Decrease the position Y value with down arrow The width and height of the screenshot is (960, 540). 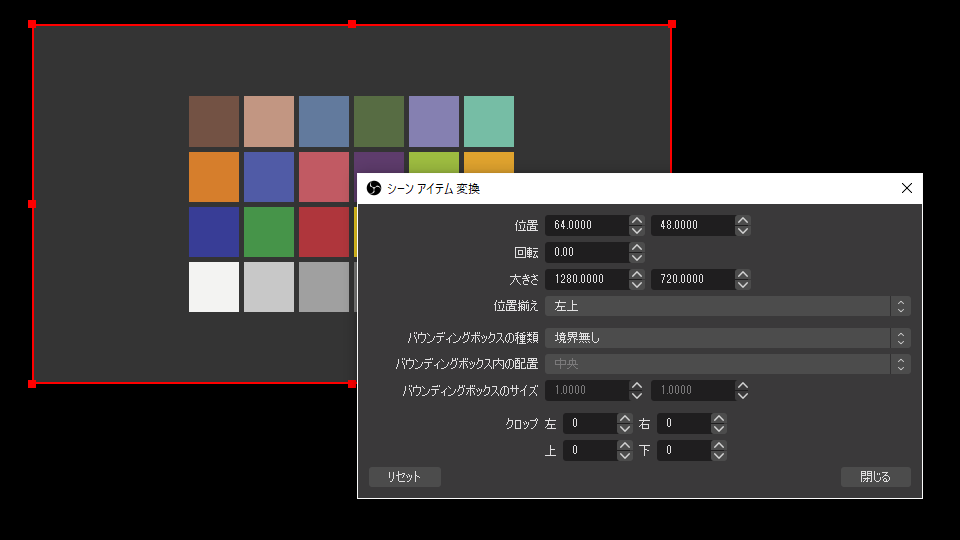tap(743, 231)
